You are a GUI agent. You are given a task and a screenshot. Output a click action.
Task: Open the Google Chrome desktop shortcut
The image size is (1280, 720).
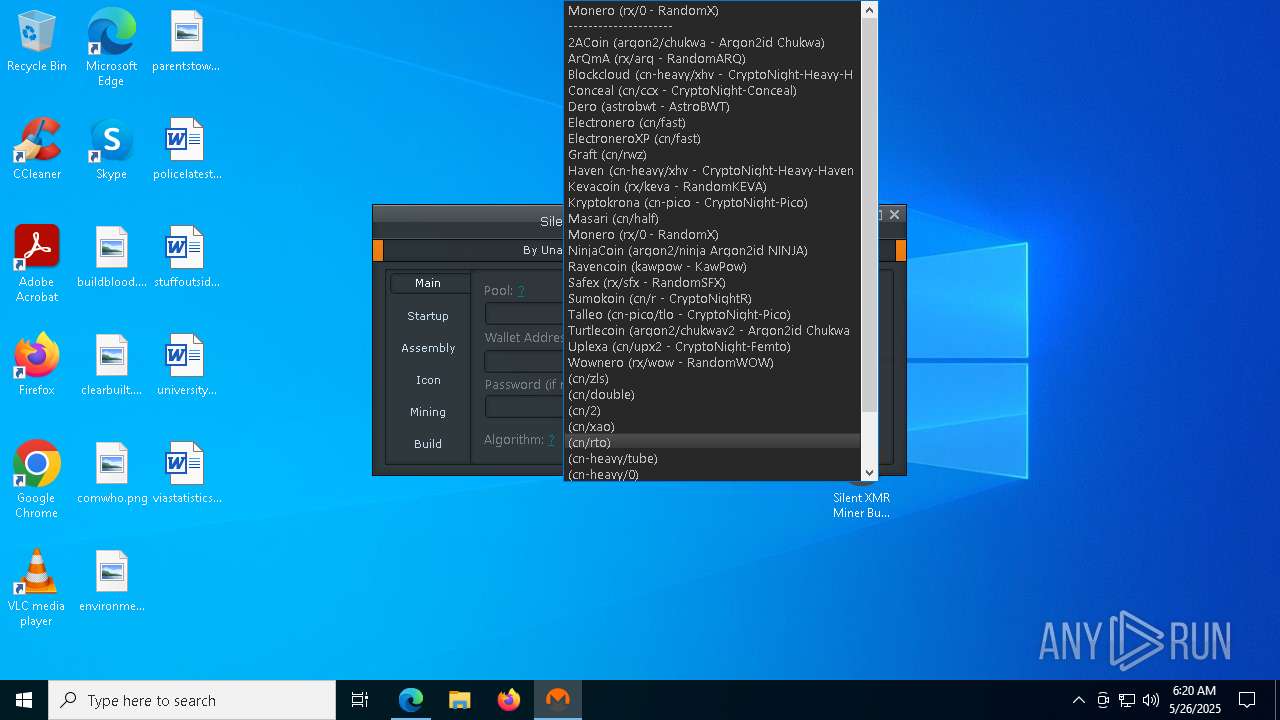coord(37,481)
